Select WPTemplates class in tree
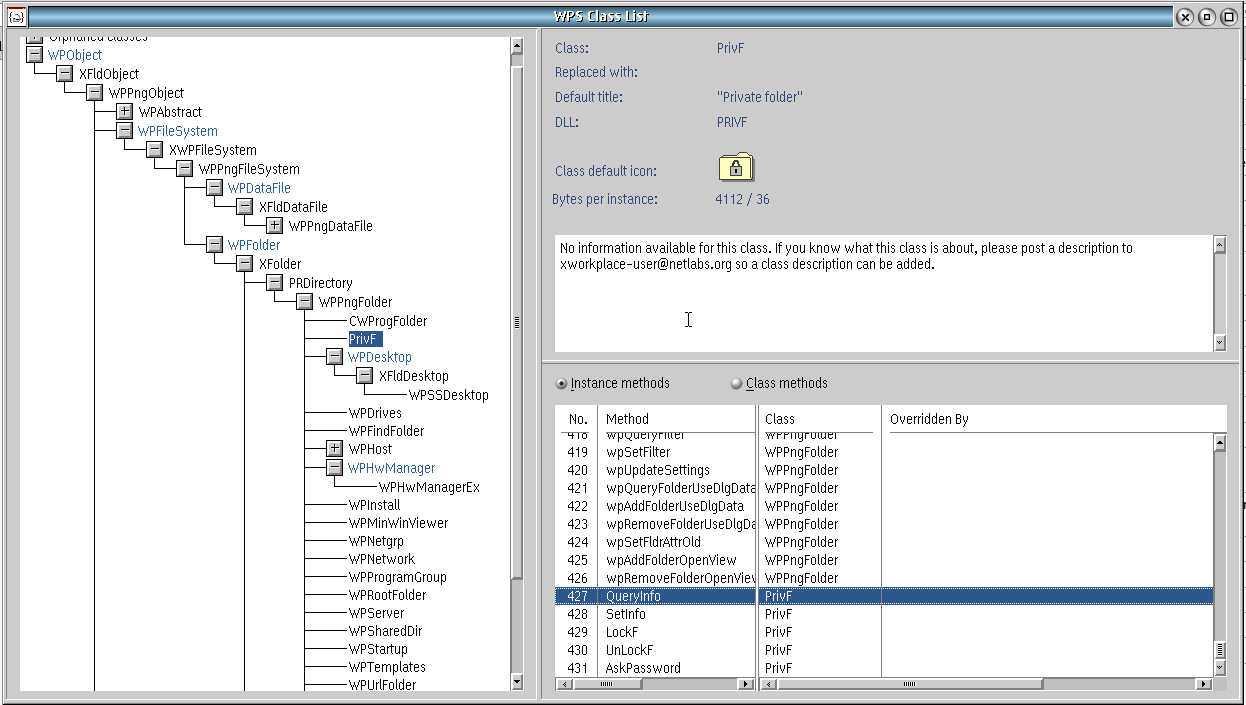 (387, 667)
